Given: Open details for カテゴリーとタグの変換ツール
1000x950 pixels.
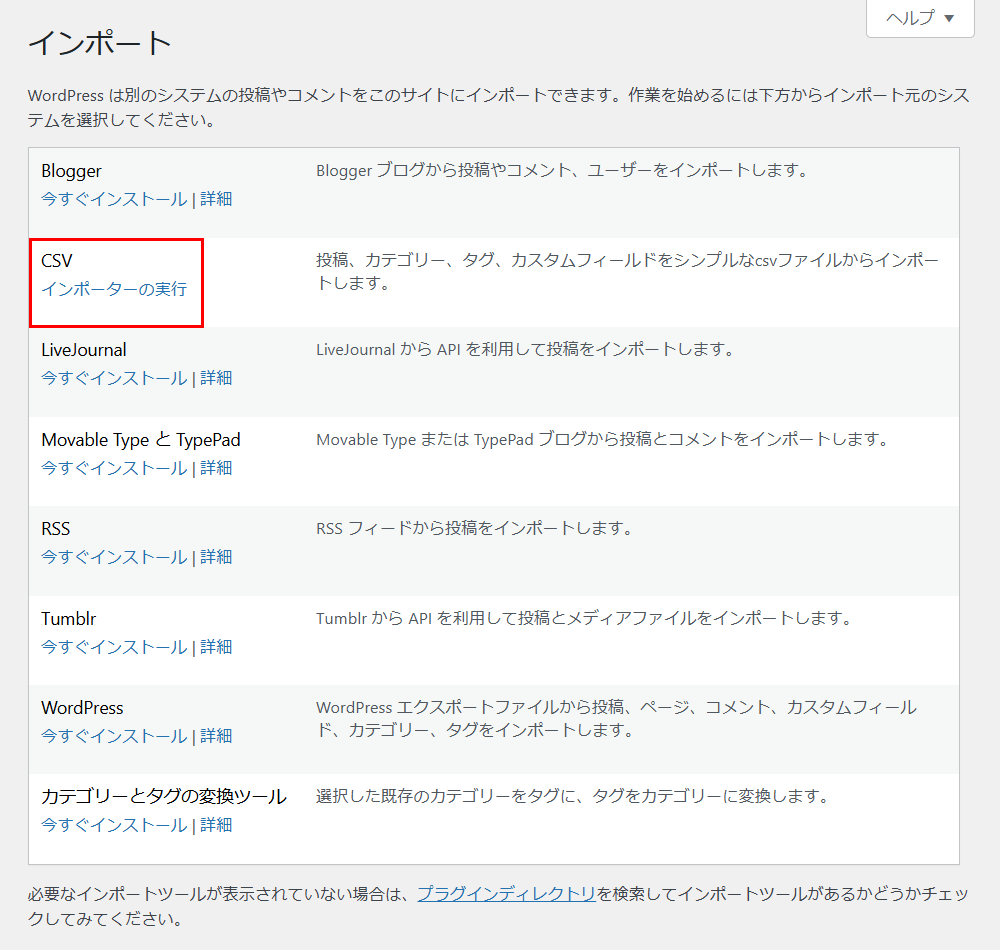Looking at the screenshot, I should 217,824.
